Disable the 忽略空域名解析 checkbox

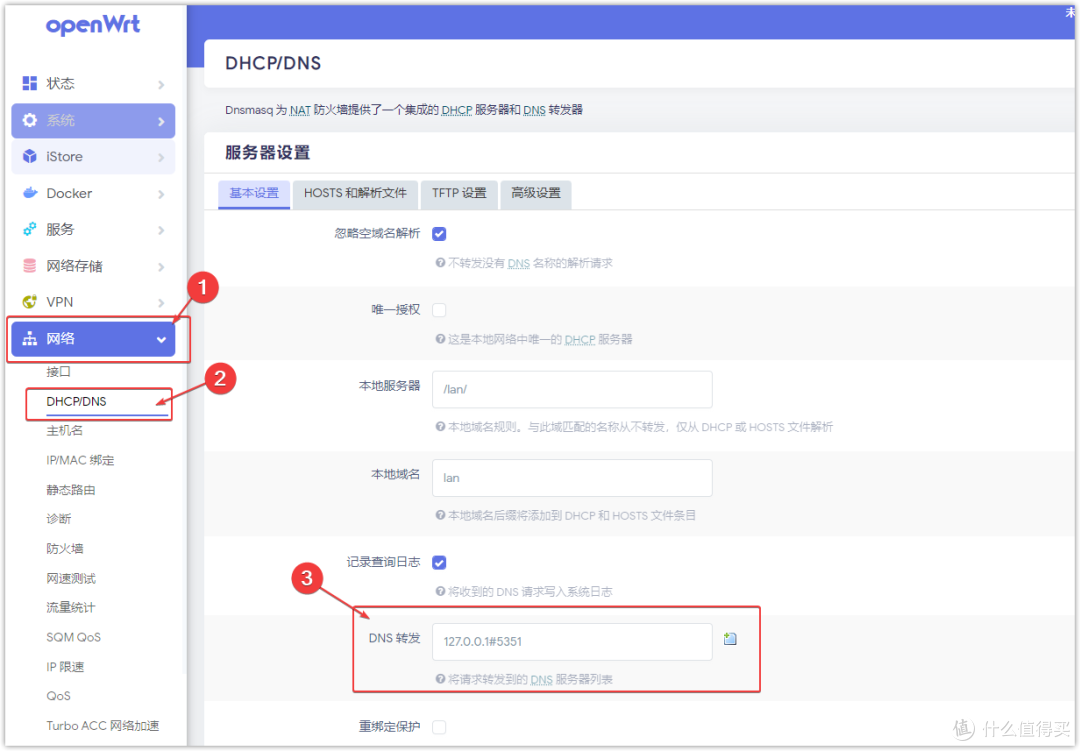[x=439, y=233]
